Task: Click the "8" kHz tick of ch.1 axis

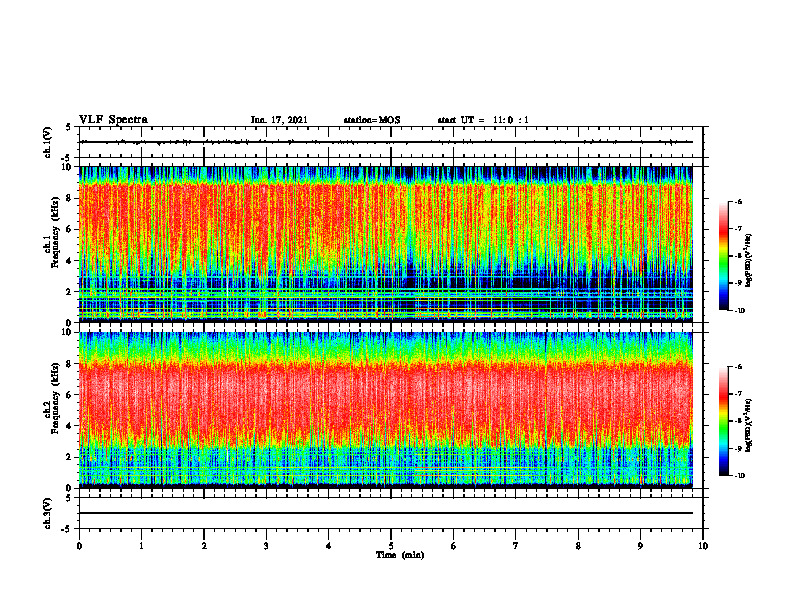Action: click(x=69, y=198)
